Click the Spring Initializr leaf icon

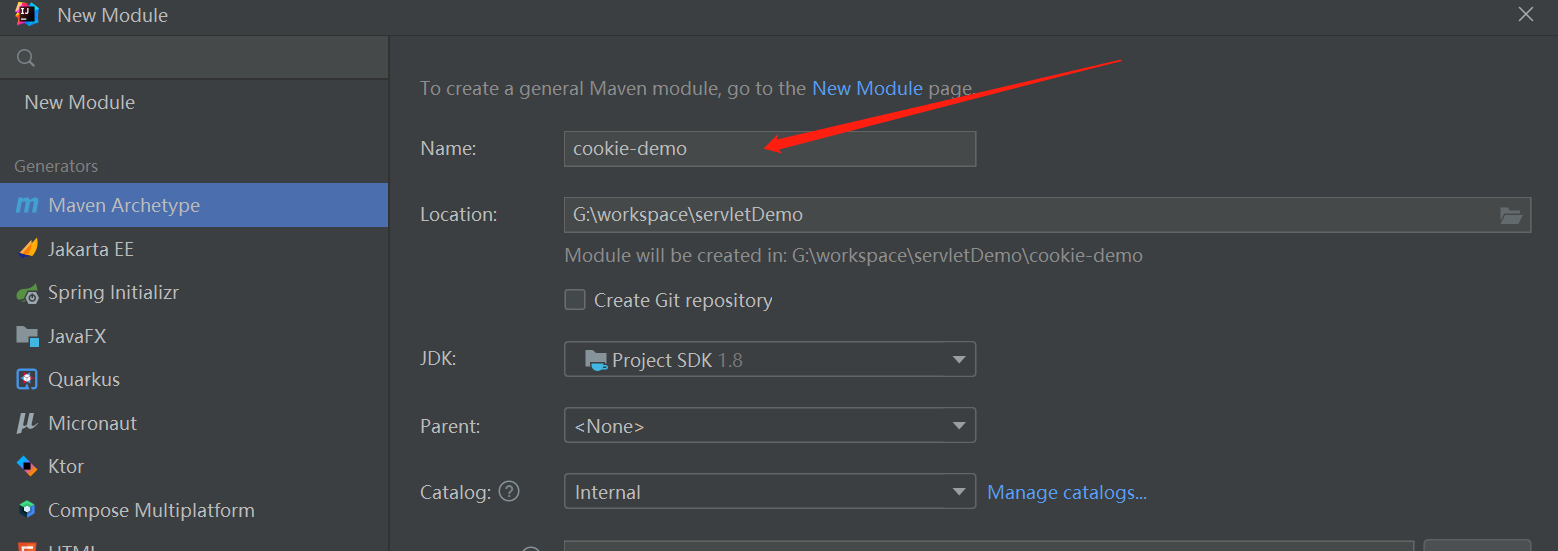pos(28,293)
